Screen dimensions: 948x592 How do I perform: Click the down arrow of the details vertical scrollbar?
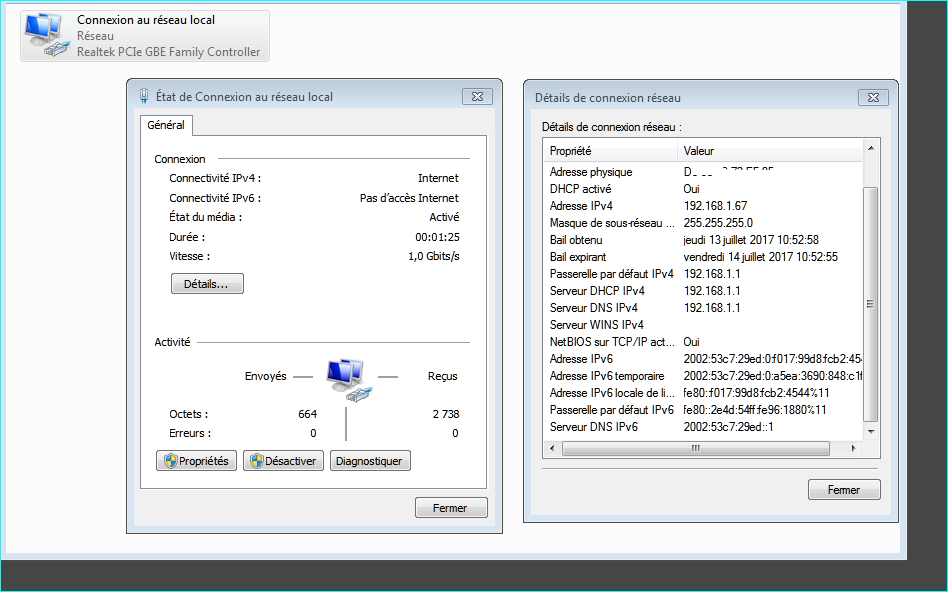click(870, 432)
